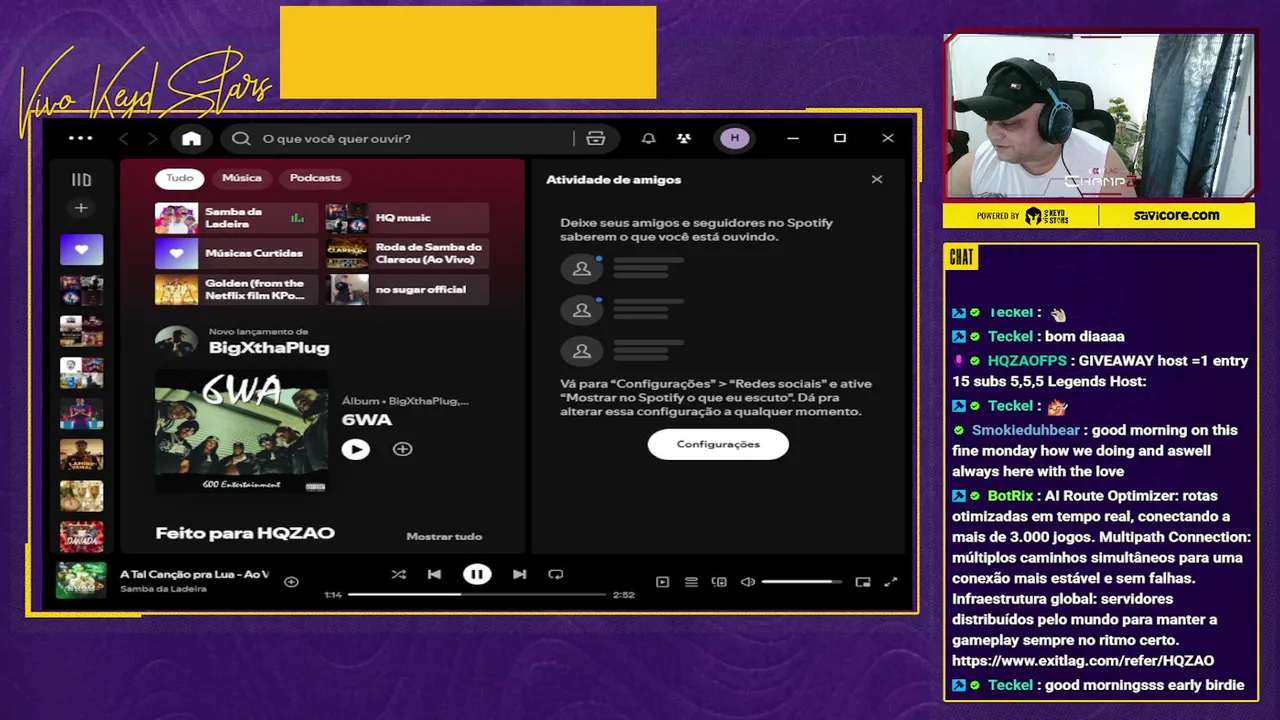
Task: Collapse Your Library sidebar icon
Action: coord(81,180)
